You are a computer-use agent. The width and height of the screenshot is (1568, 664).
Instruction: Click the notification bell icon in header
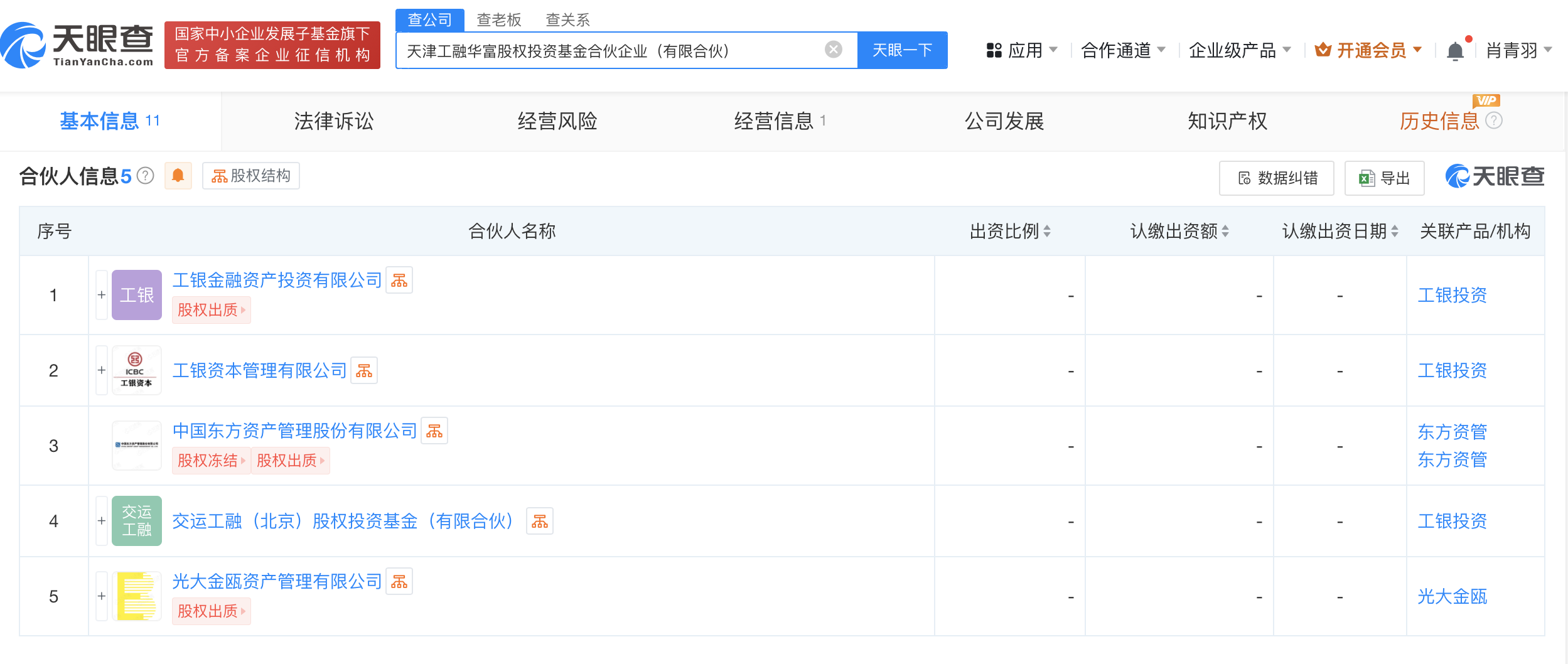1454,51
